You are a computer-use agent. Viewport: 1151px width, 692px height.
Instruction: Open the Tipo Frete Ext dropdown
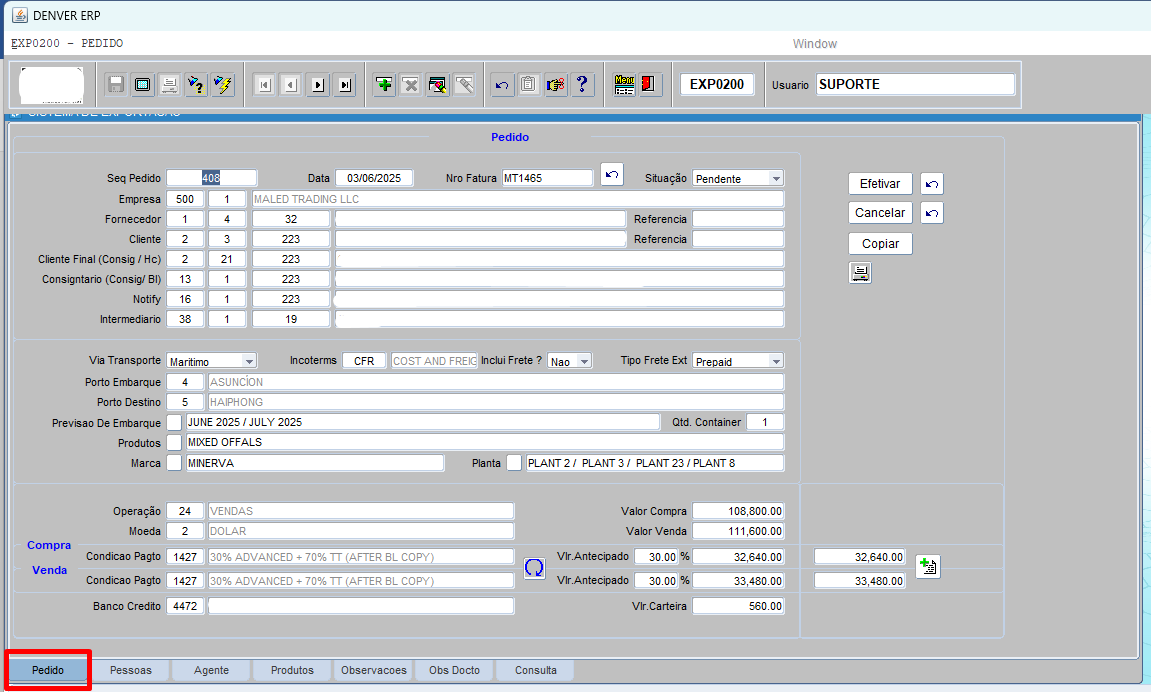click(x=775, y=361)
